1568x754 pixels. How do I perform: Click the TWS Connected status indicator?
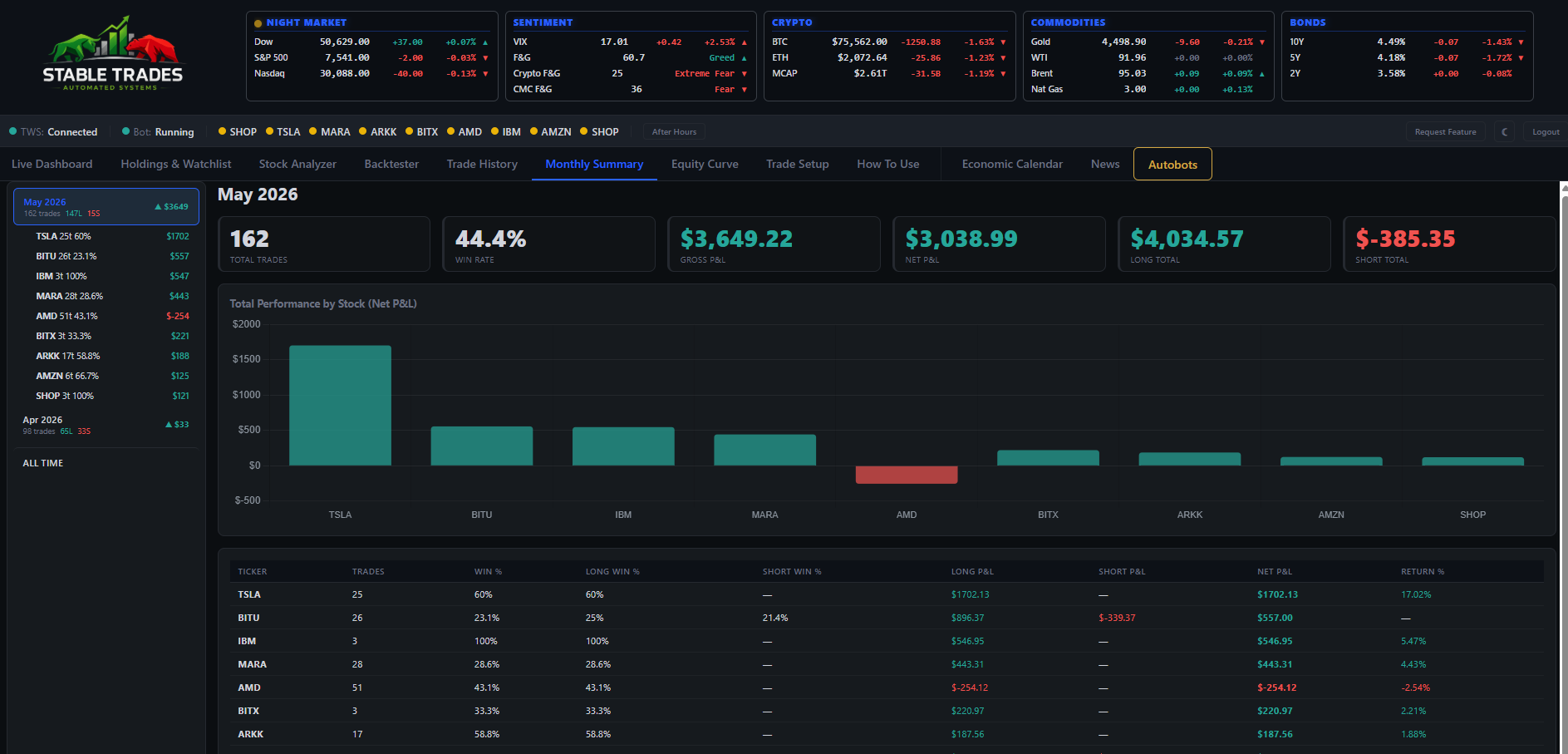pos(53,131)
